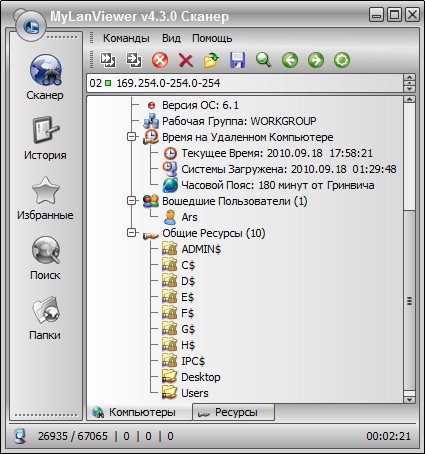Select the D$ share
Viewport: 425px width, 454px height.
pos(188,281)
